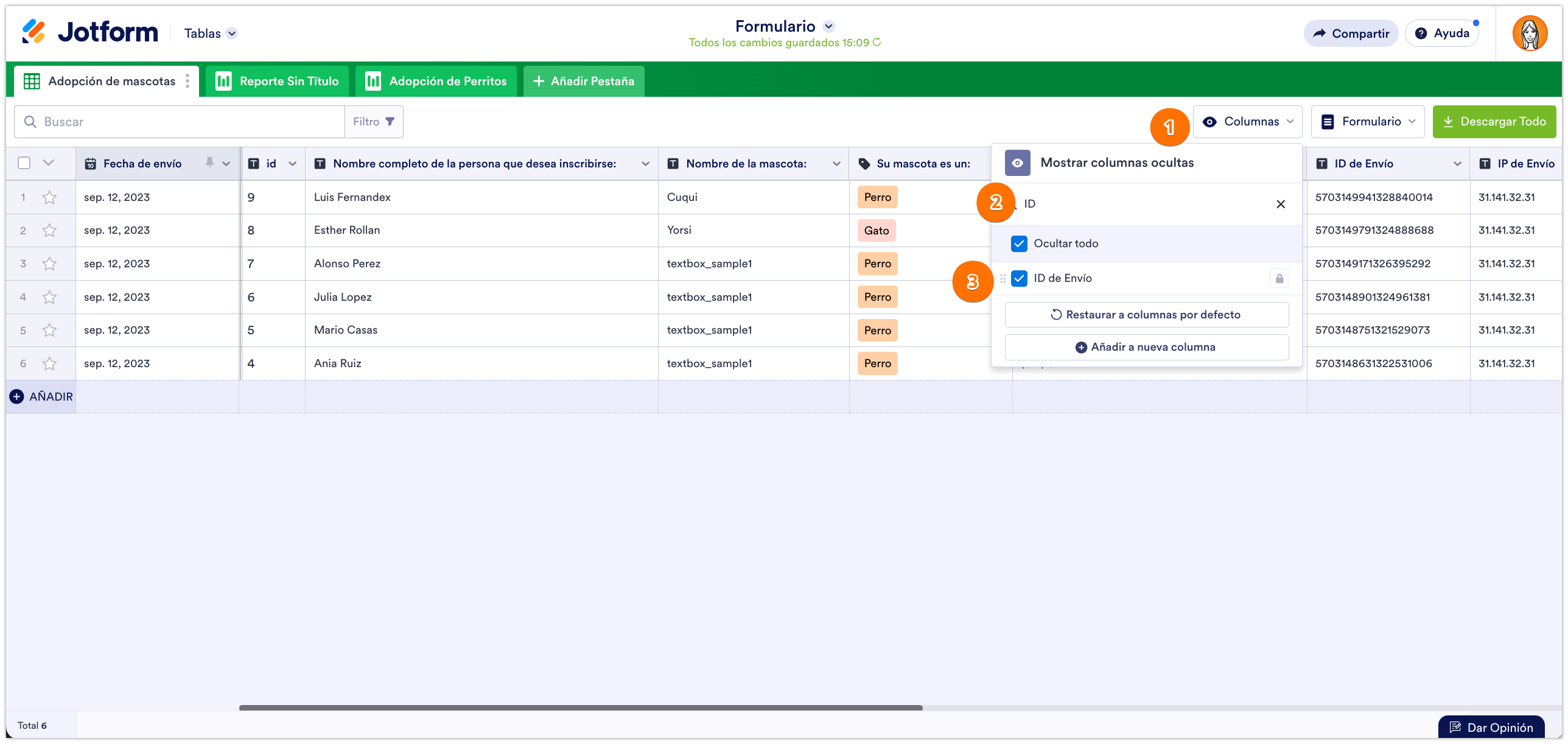Toggle the Ocultar todo checkbox

(1019, 244)
